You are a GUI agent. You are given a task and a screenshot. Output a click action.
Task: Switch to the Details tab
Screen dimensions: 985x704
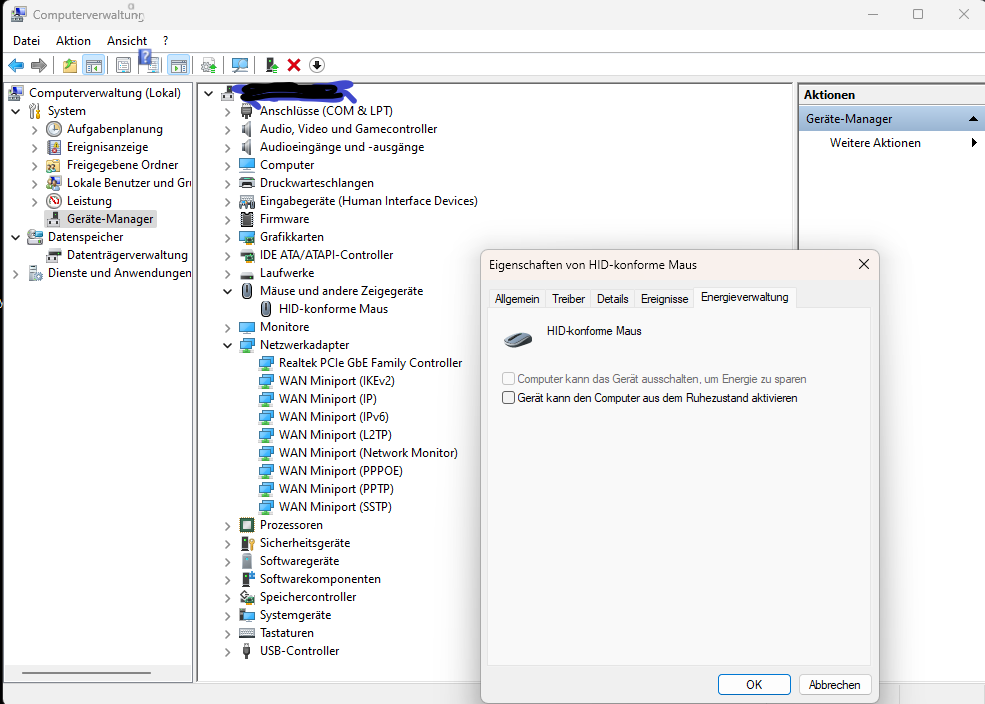(612, 299)
